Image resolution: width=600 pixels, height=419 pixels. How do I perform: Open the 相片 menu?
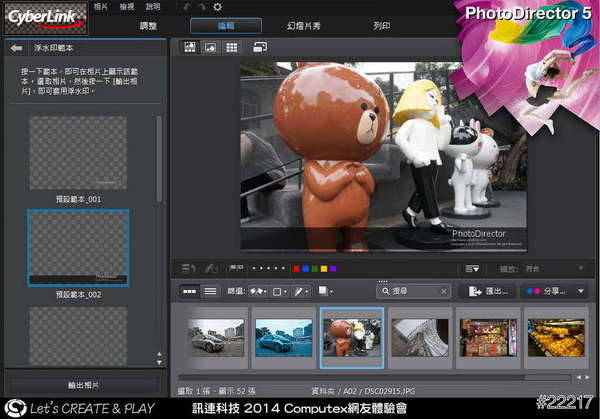[101, 6]
